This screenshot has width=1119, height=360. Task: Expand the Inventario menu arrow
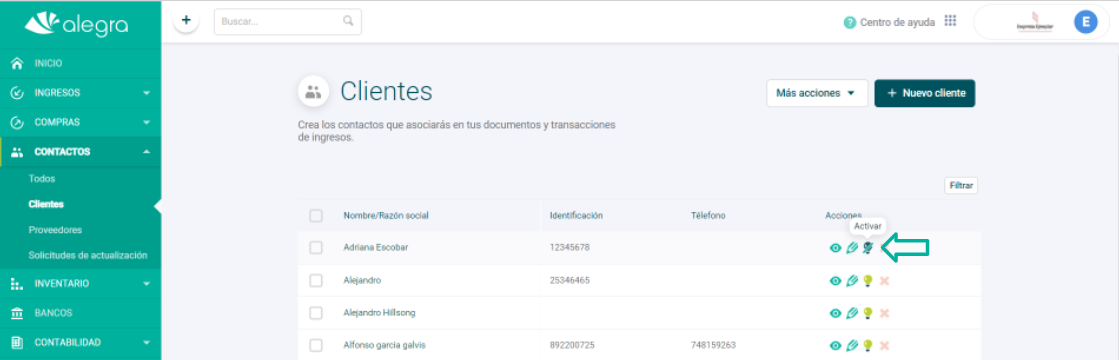click(146, 284)
